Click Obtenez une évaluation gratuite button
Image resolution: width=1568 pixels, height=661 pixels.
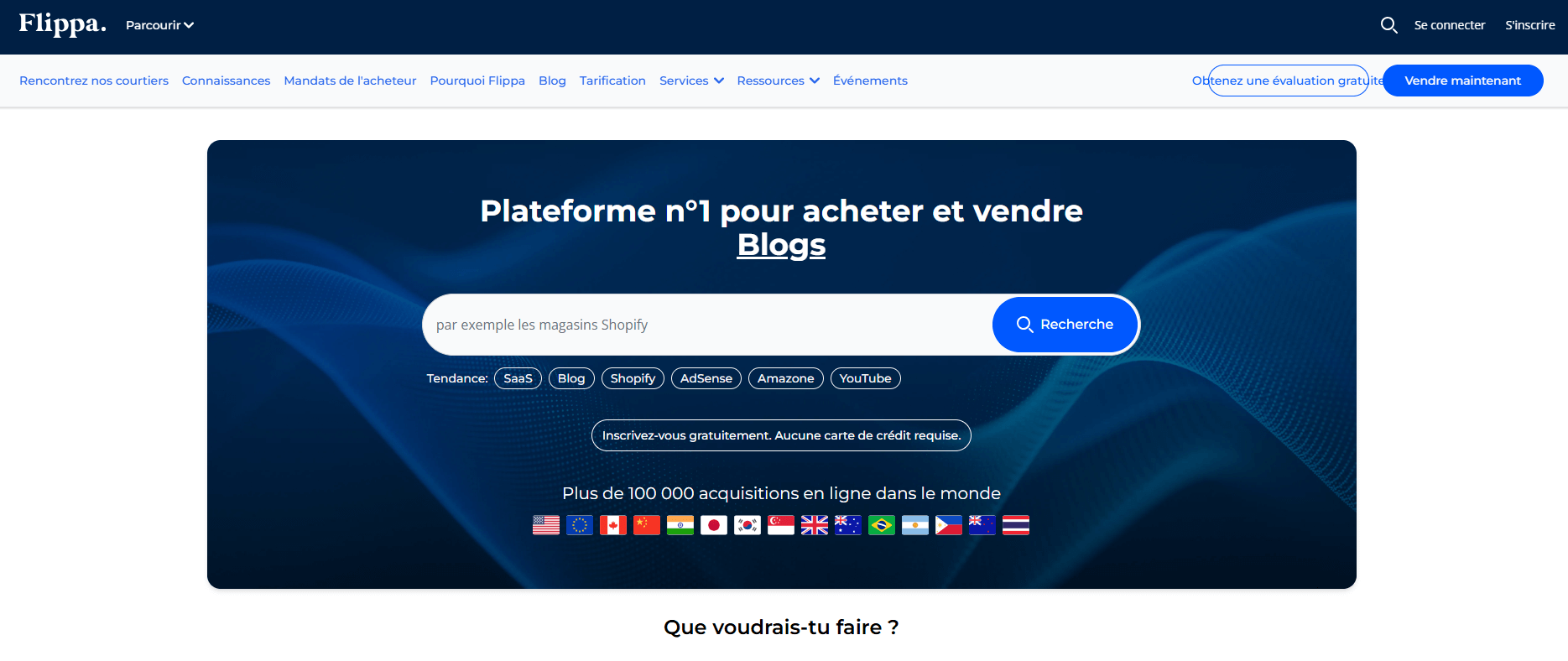click(x=1289, y=81)
